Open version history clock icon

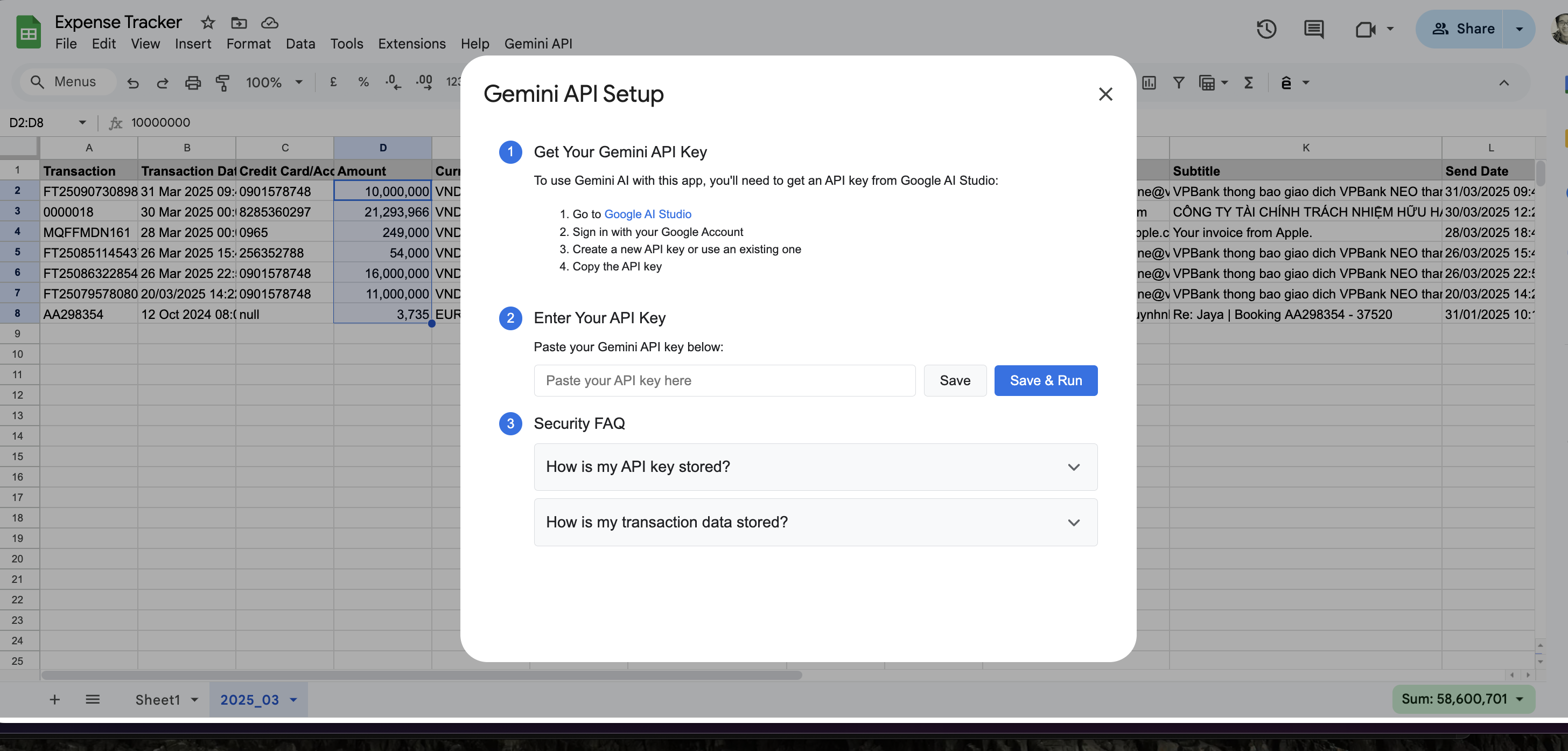[x=1266, y=29]
